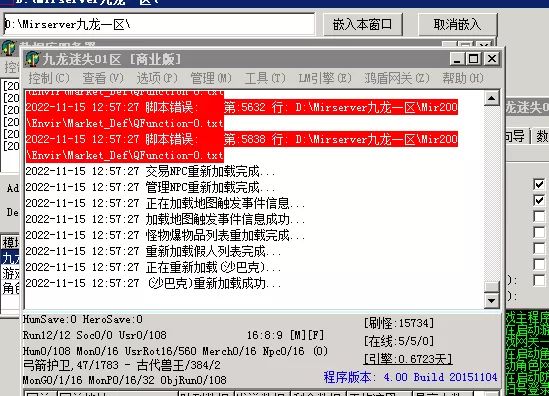Image resolution: width=549 pixels, height=396 pixels.
Task: Select the 加载地图触发事件信息成功 log line
Action: (165, 220)
